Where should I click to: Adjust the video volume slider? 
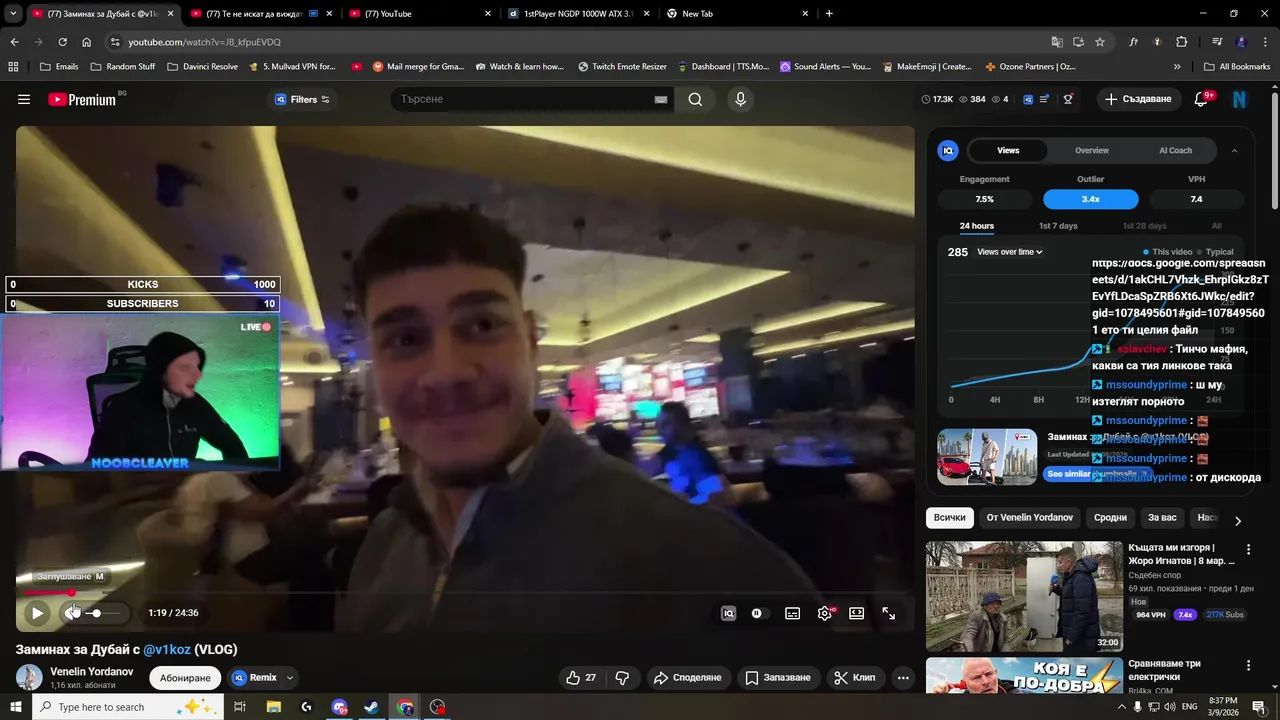coord(104,613)
